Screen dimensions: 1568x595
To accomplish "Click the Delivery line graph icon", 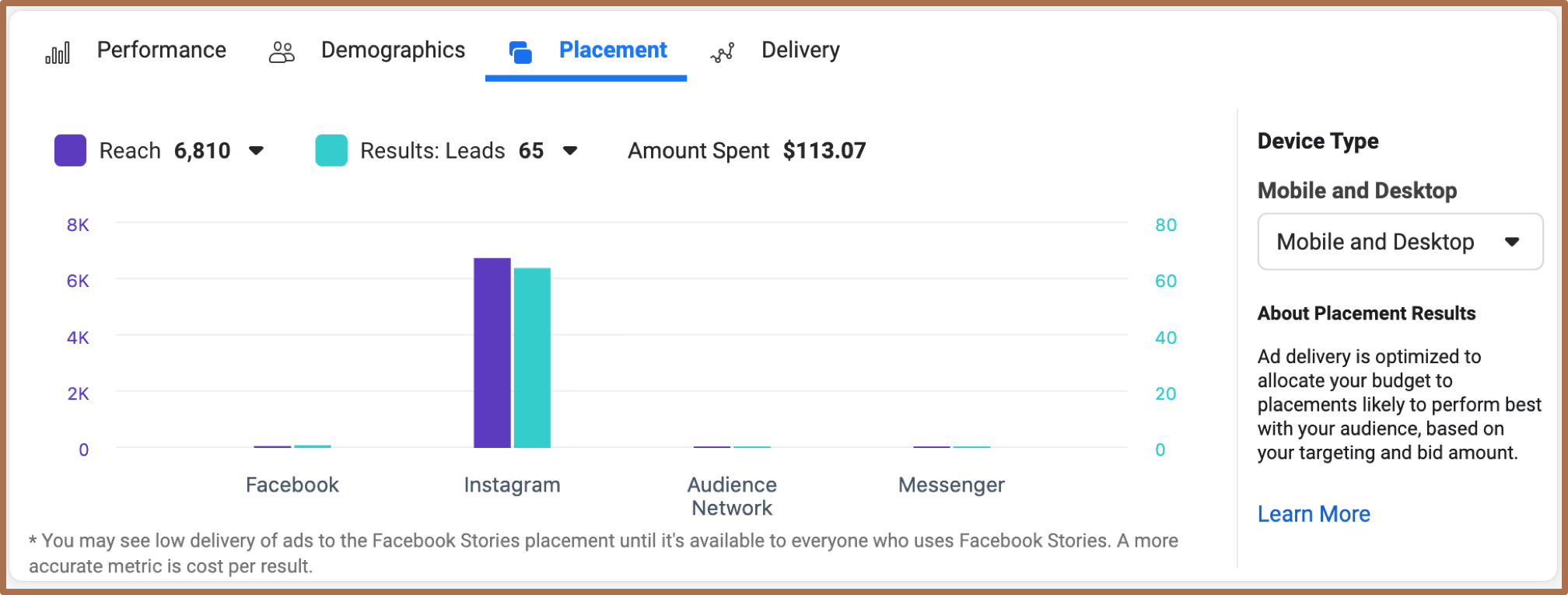I will (723, 52).
